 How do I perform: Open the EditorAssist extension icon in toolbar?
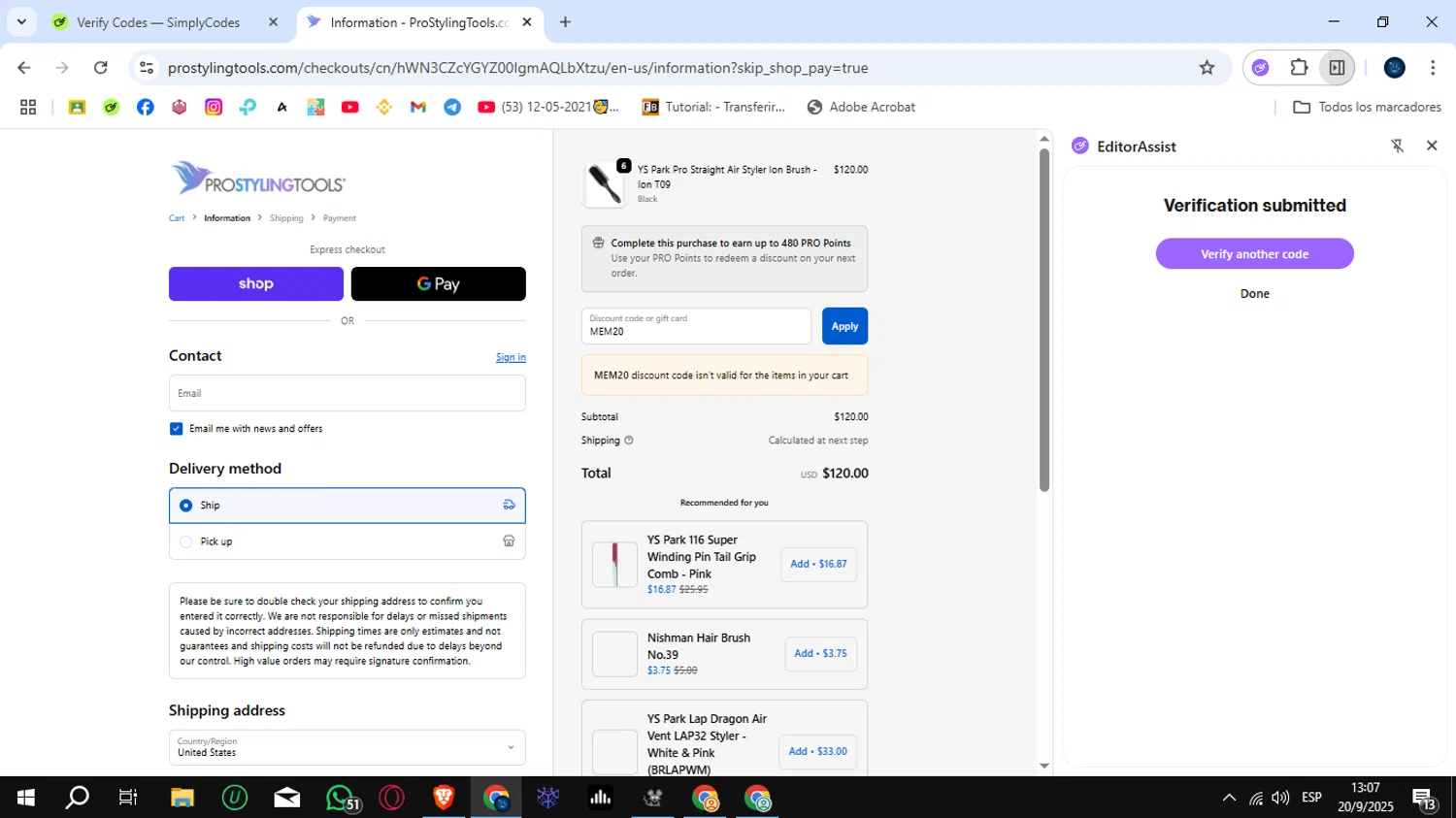1260,68
